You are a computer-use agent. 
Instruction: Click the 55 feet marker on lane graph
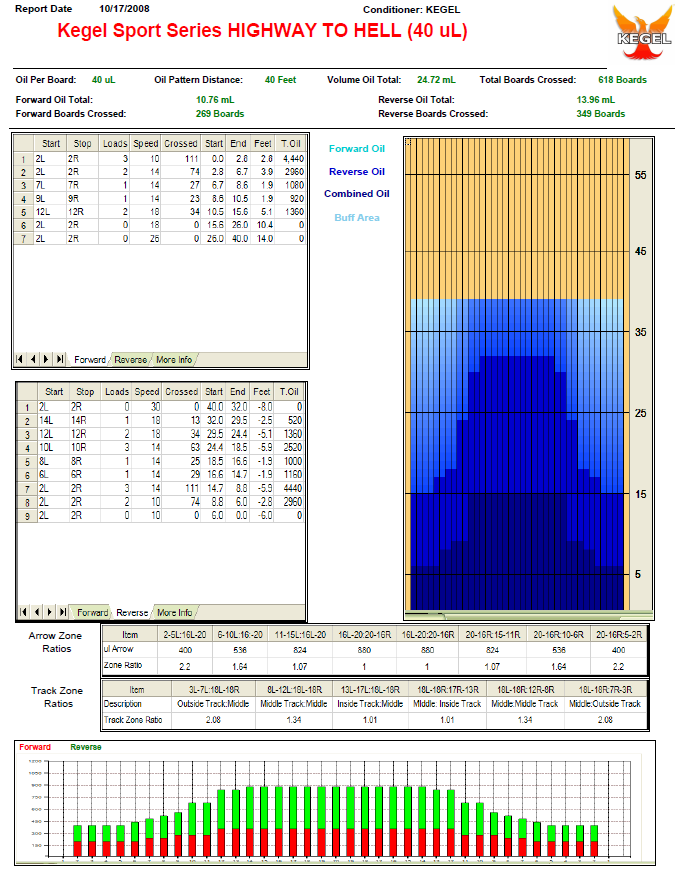[x=640, y=175]
